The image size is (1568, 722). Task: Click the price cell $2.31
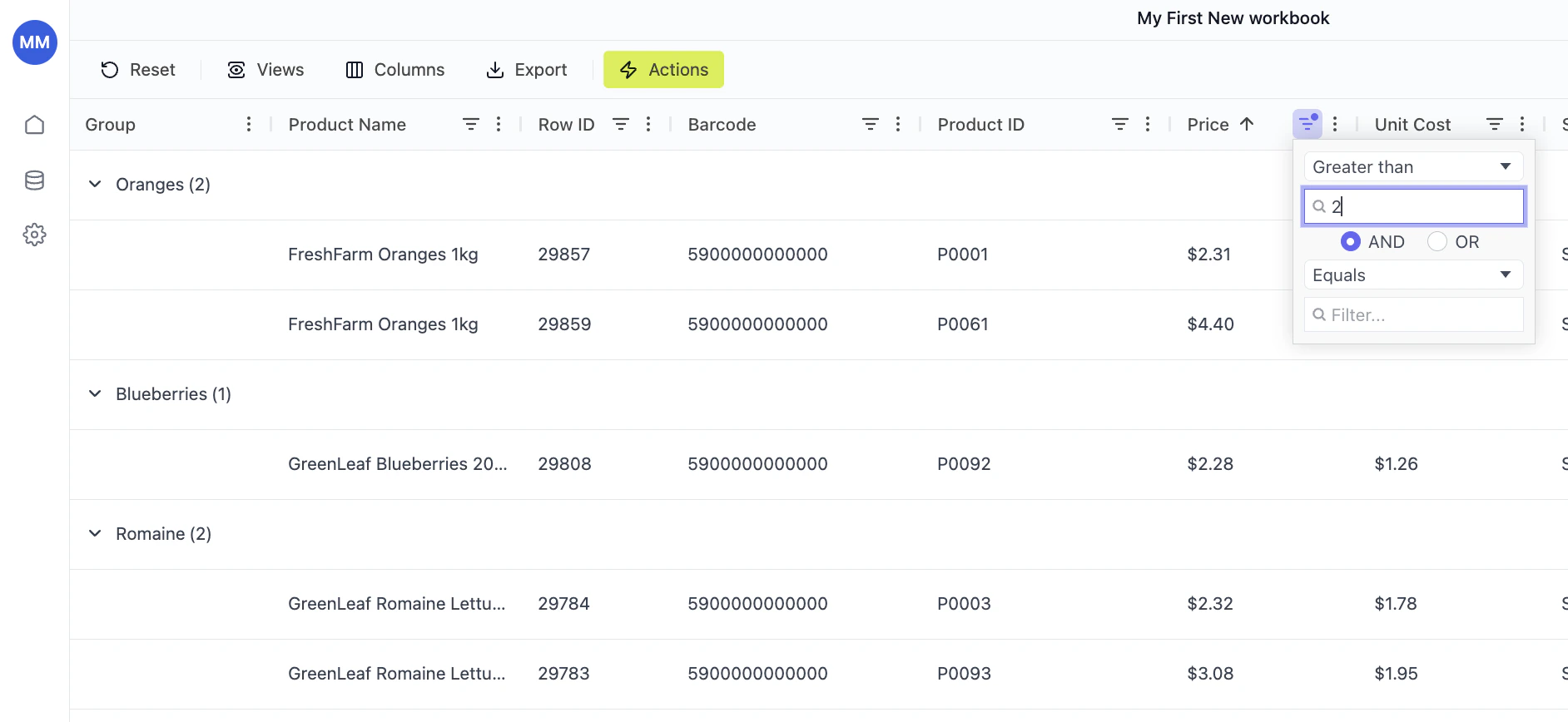click(1209, 255)
